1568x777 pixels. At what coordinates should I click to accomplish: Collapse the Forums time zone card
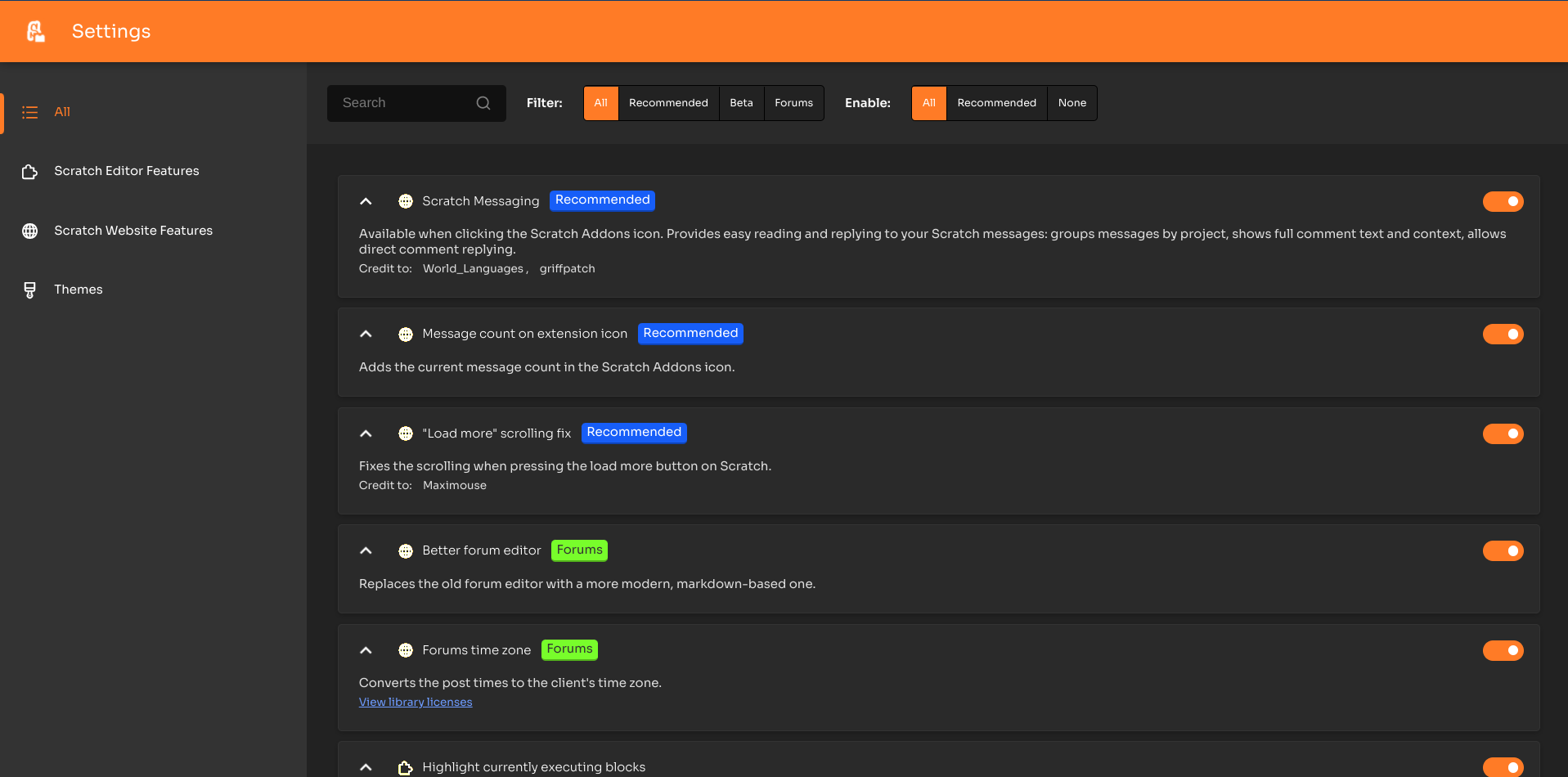pyautogui.click(x=366, y=650)
